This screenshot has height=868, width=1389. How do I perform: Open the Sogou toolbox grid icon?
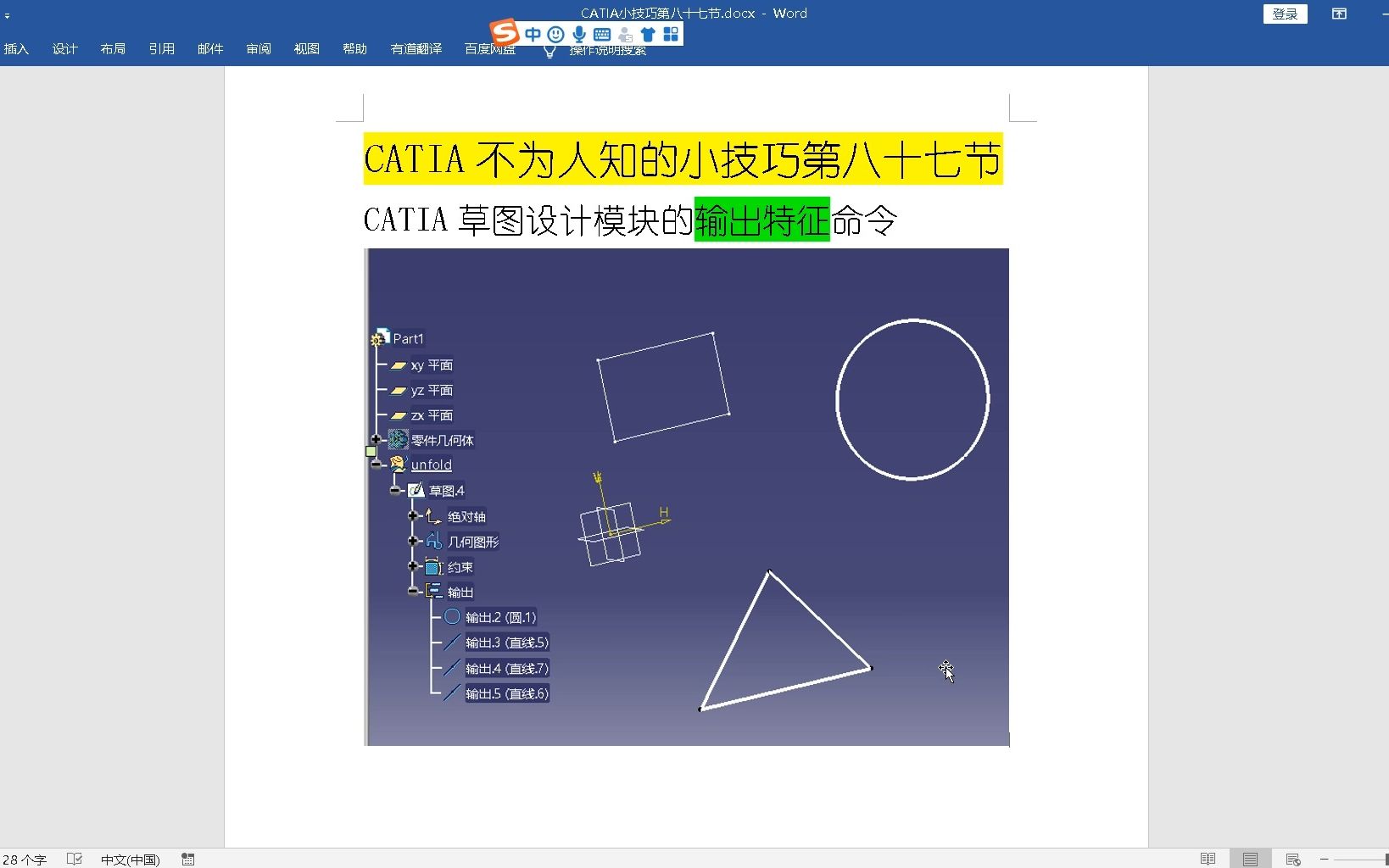click(x=671, y=34)
